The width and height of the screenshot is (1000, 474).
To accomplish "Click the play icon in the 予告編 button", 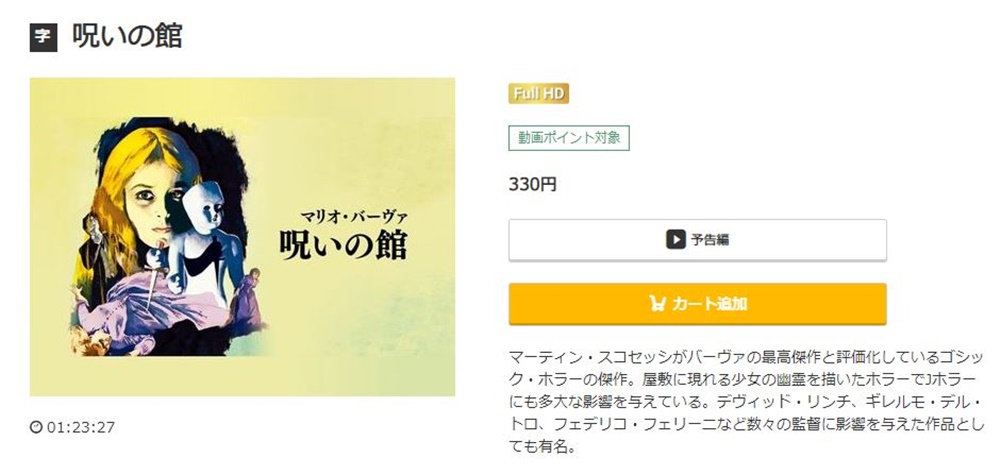I will [x=676, y=240].
